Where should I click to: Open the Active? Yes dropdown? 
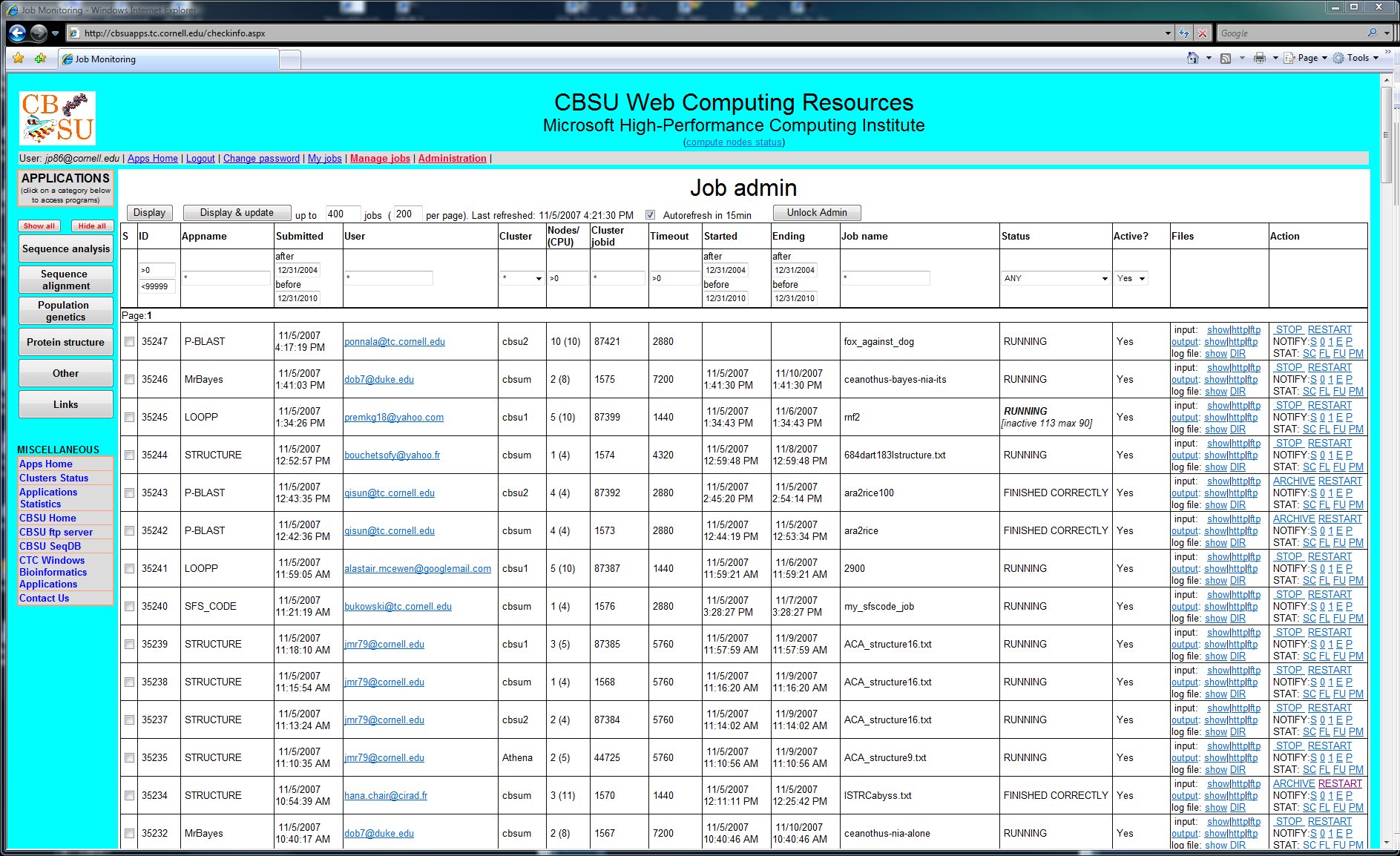pyautogui.click(x=1131, y=278)
